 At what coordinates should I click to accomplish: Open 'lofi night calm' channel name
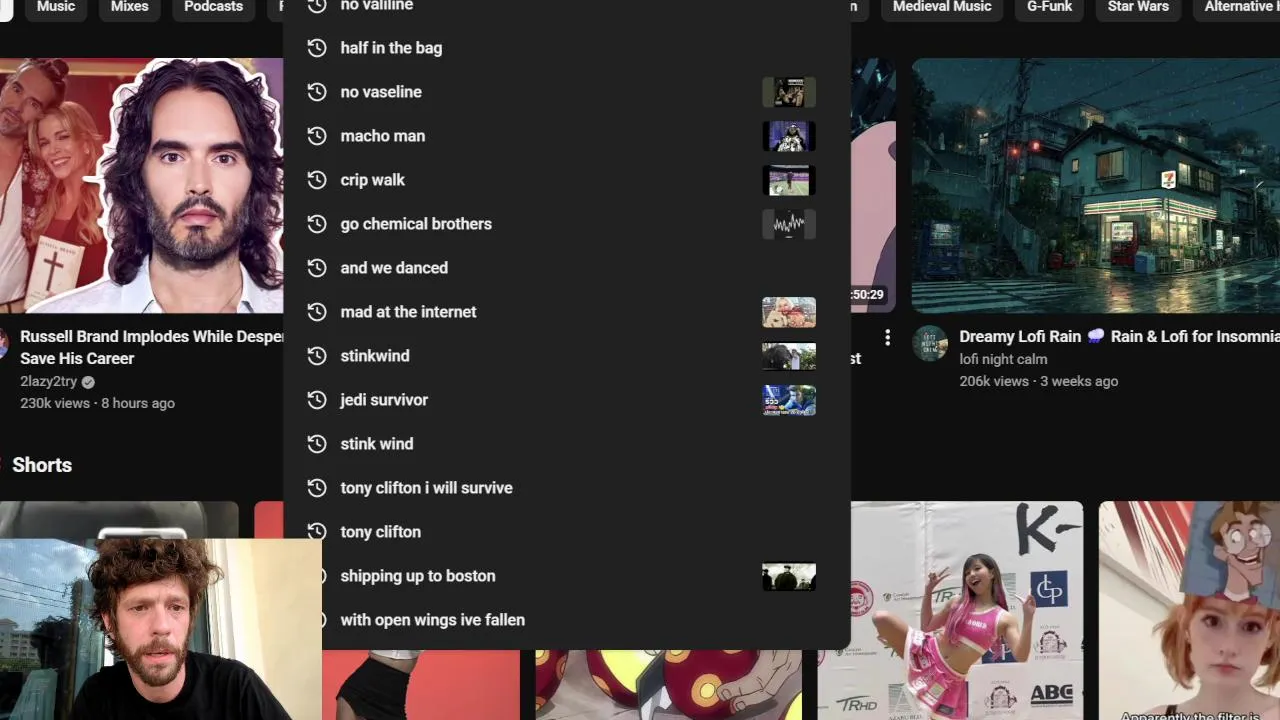pos(1003,359)
